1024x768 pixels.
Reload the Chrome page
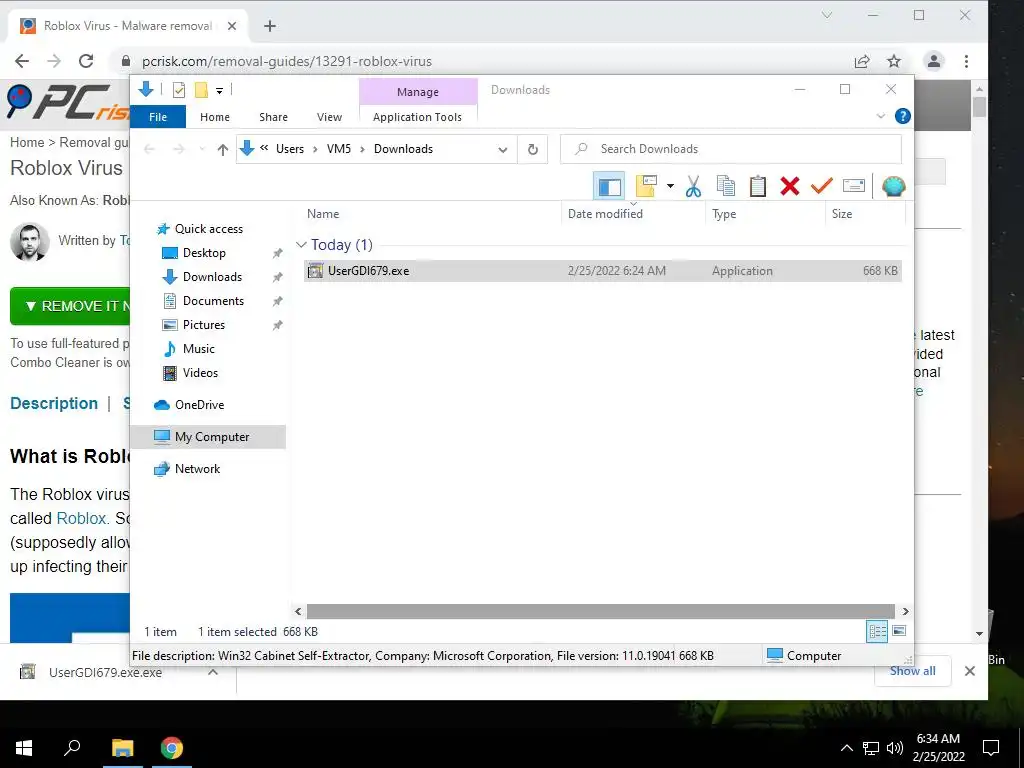click(x=86, y=61)
